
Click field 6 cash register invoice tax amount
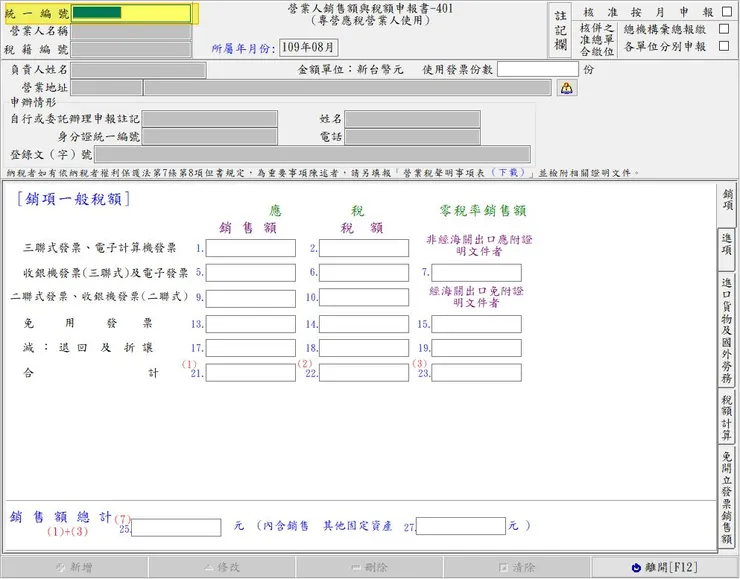[364, 273]
